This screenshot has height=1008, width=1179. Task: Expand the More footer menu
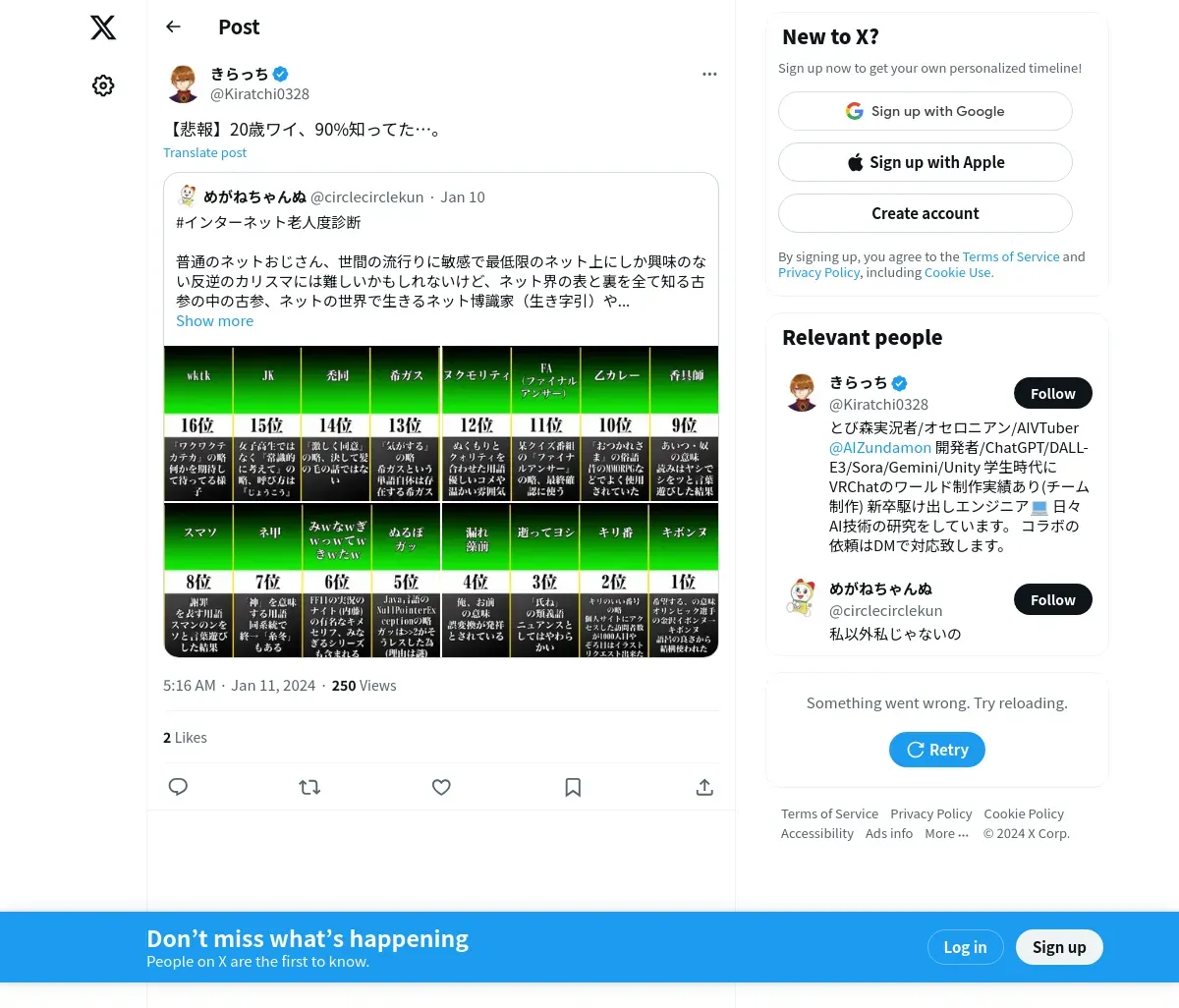pos(946,833)
